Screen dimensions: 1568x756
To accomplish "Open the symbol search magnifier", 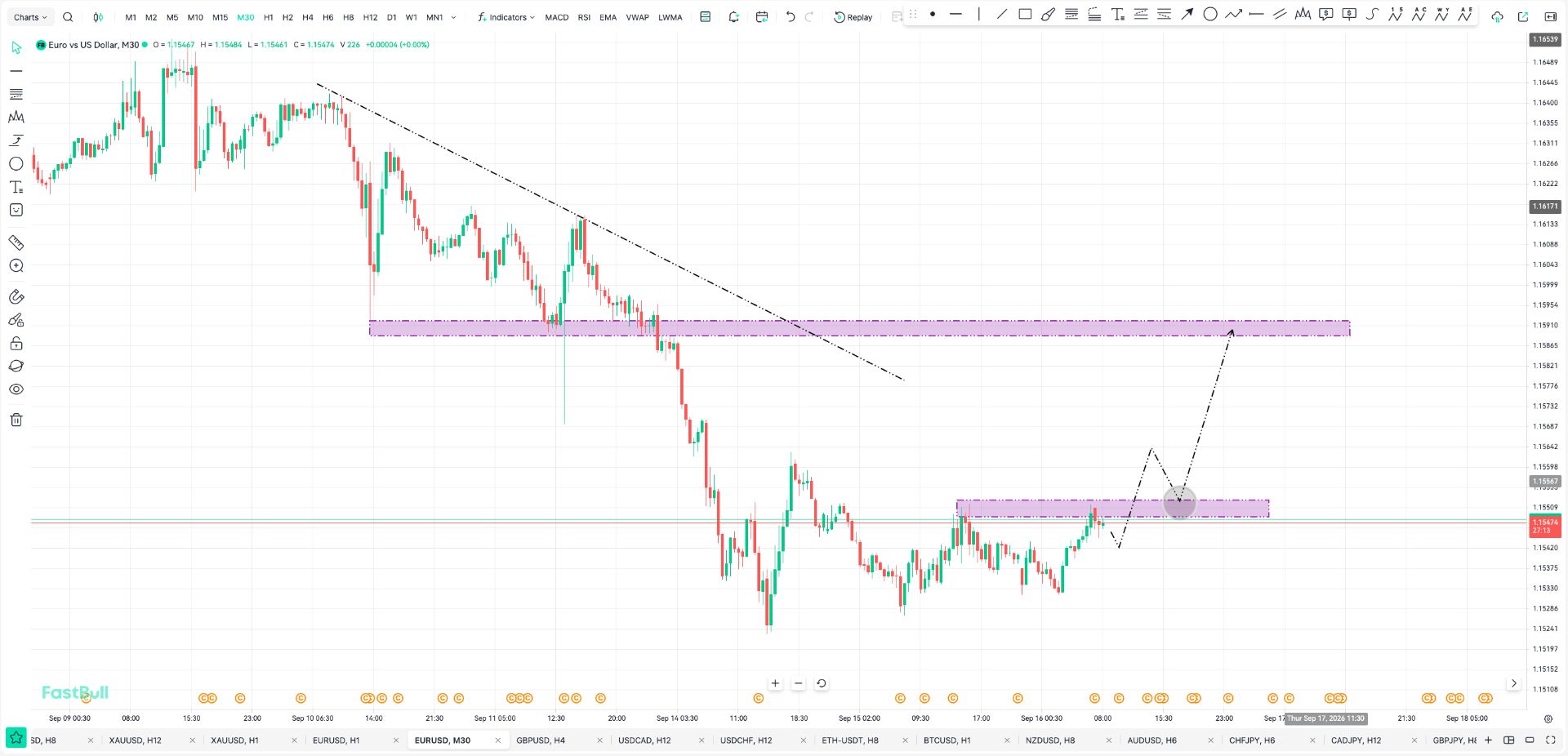I will [68, 17].
